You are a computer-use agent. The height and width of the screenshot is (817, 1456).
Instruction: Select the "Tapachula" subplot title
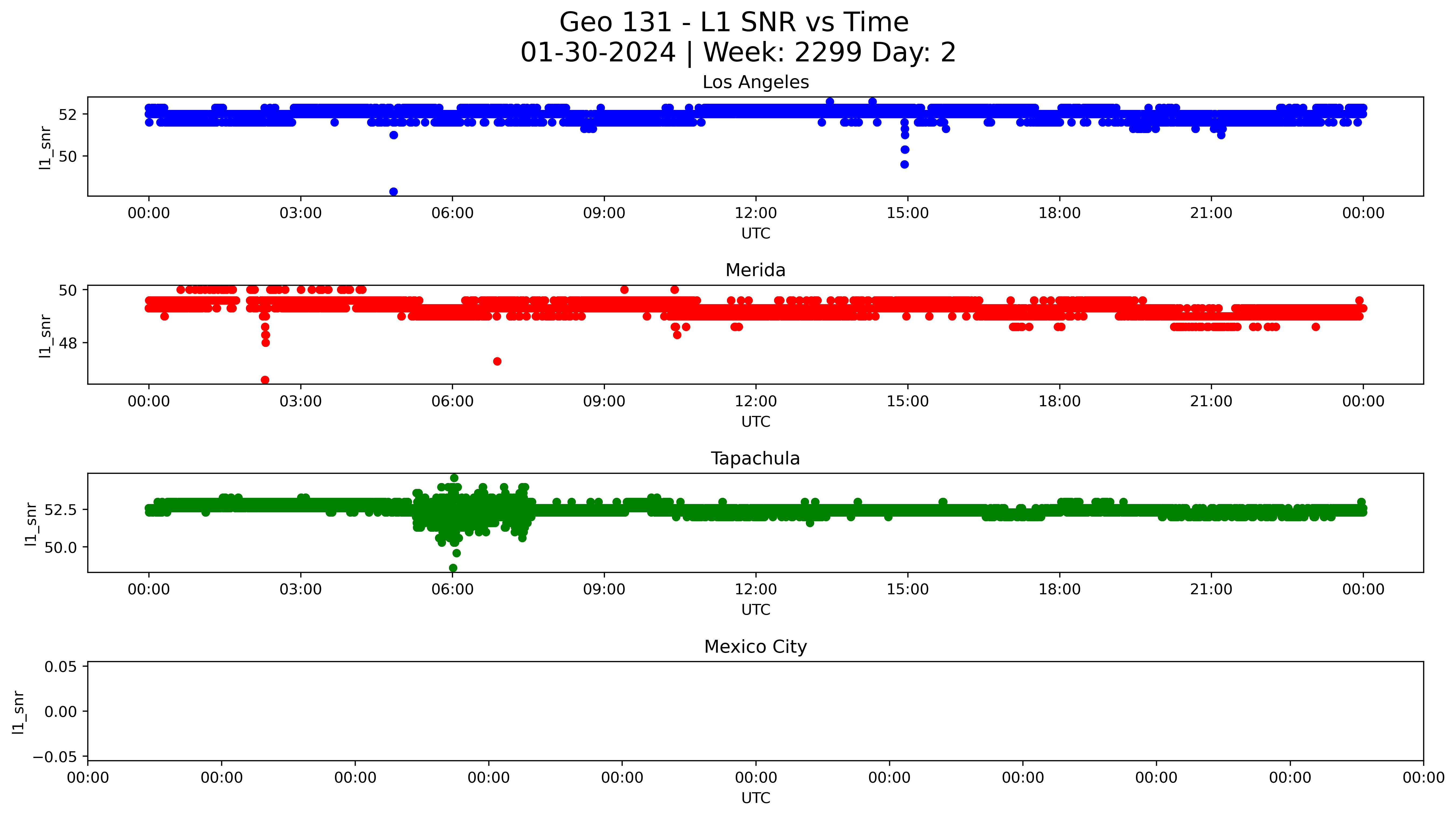pos(756,458)
